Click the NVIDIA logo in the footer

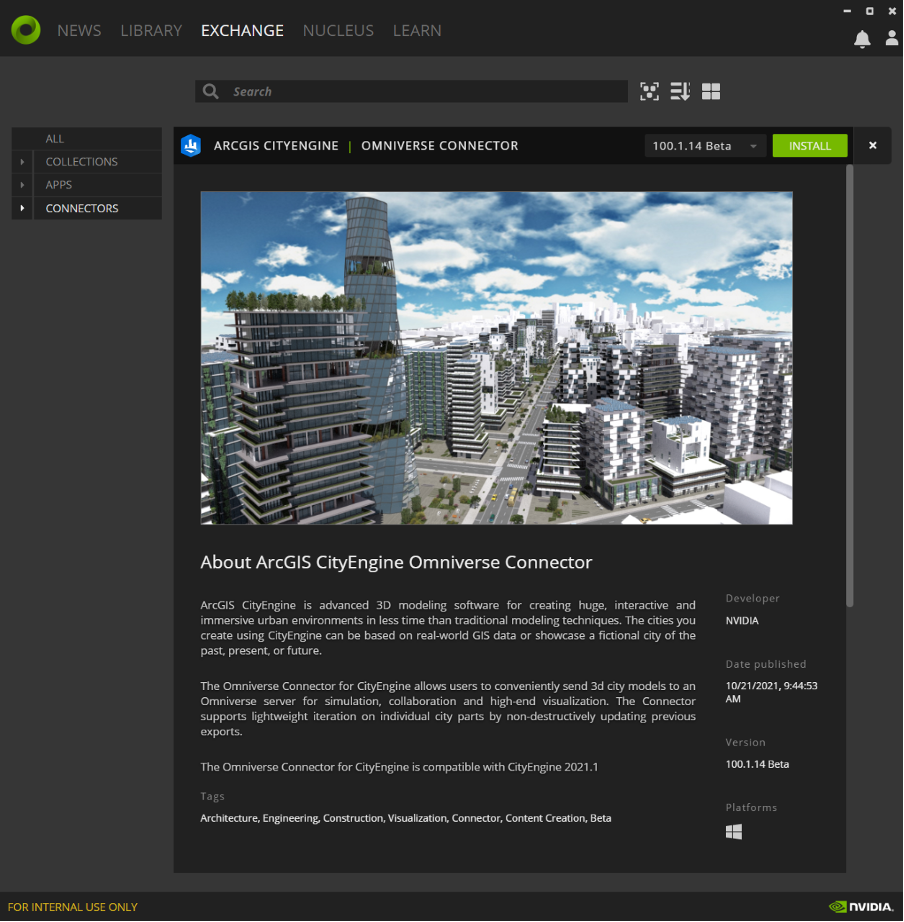[x=860, y=906]
